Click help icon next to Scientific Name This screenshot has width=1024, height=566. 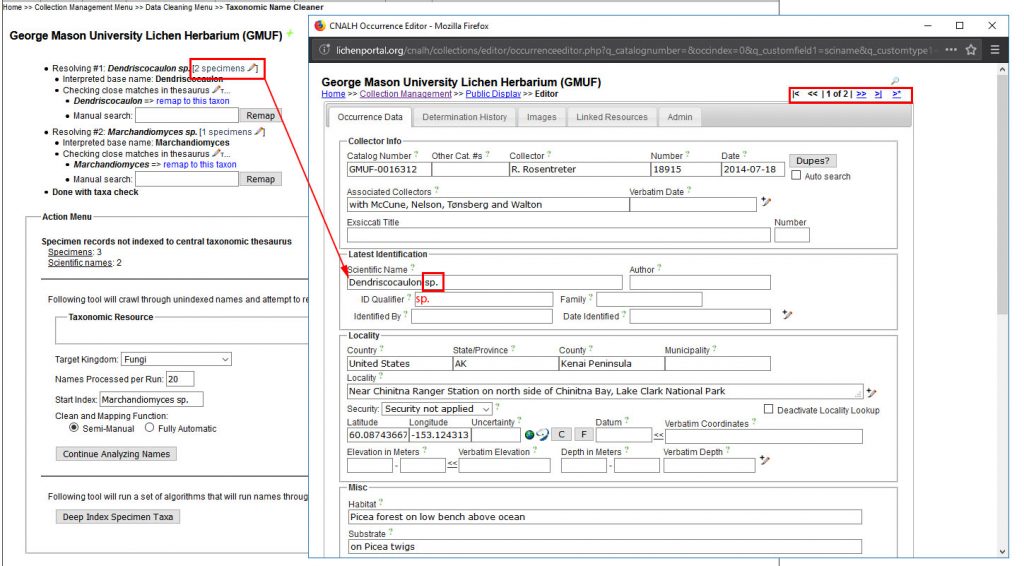tap(412, 268)
